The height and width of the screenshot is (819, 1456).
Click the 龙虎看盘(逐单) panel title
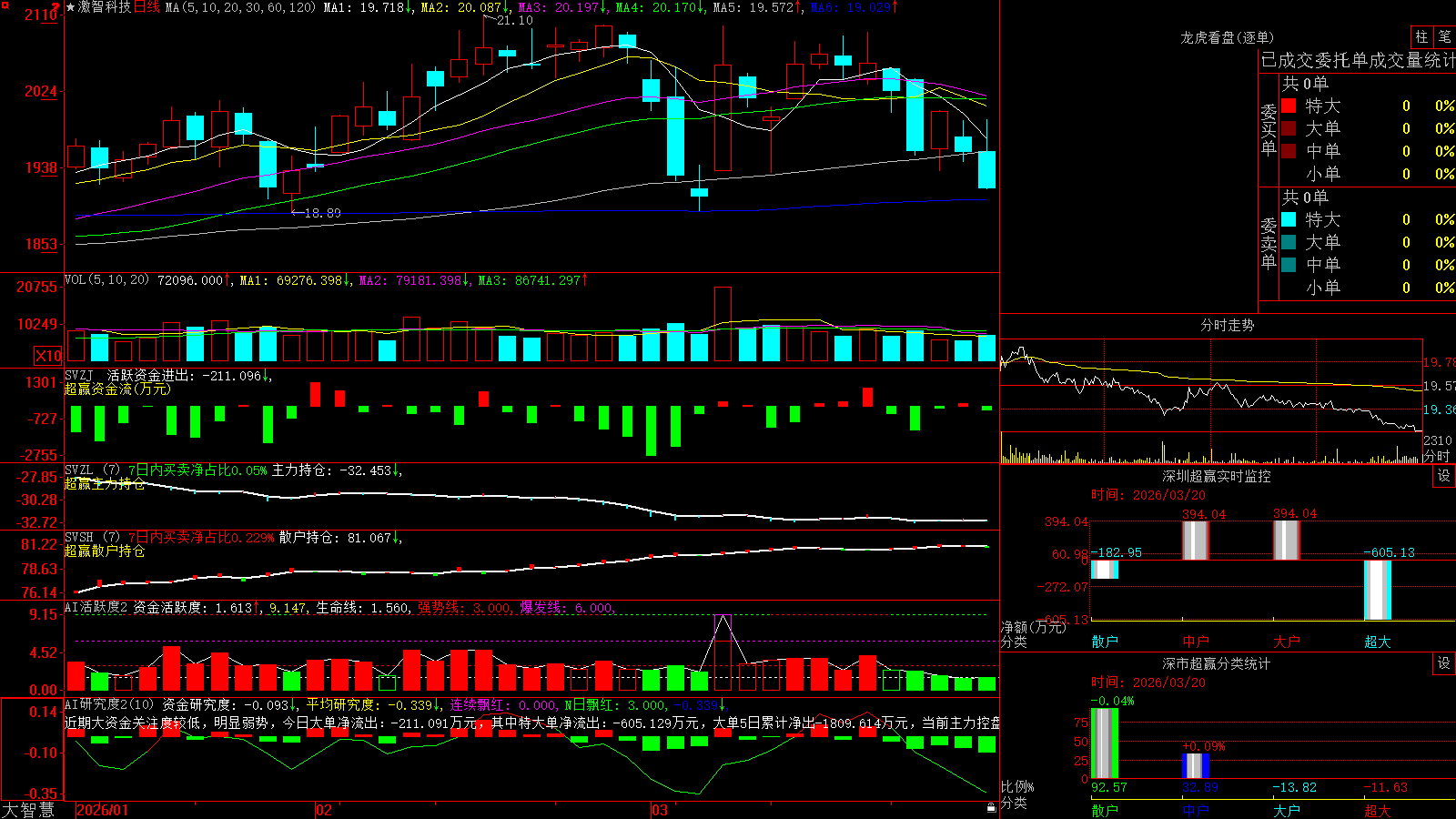1227,37
